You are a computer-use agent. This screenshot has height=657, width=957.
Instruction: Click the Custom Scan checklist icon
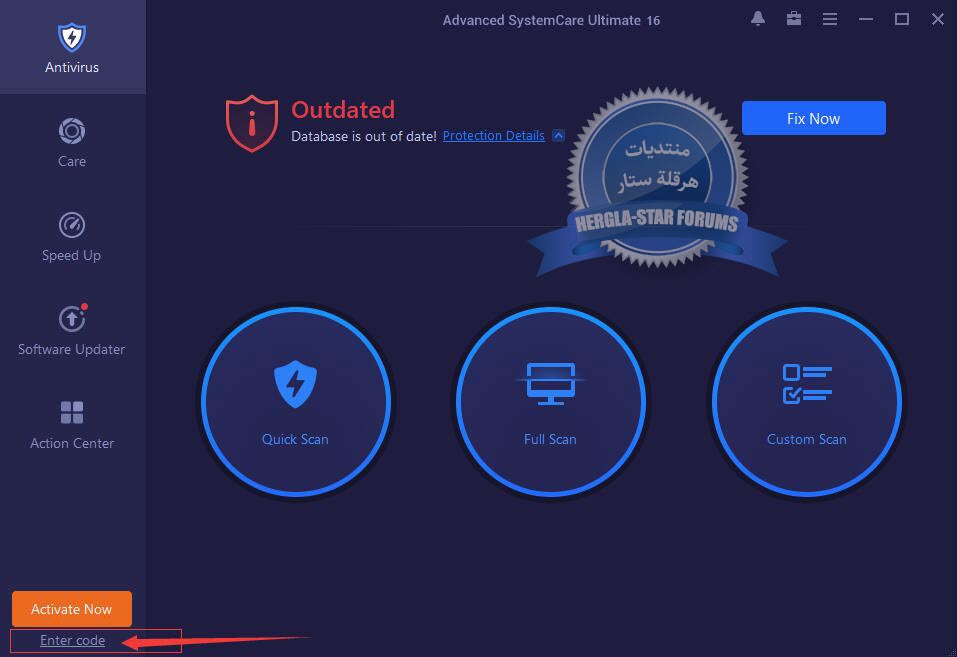click(x=807, y=383)
